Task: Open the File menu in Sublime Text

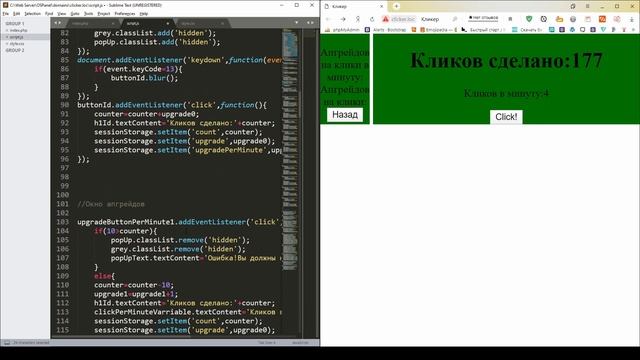Action: pyautogui.click(x=5, y=13)
